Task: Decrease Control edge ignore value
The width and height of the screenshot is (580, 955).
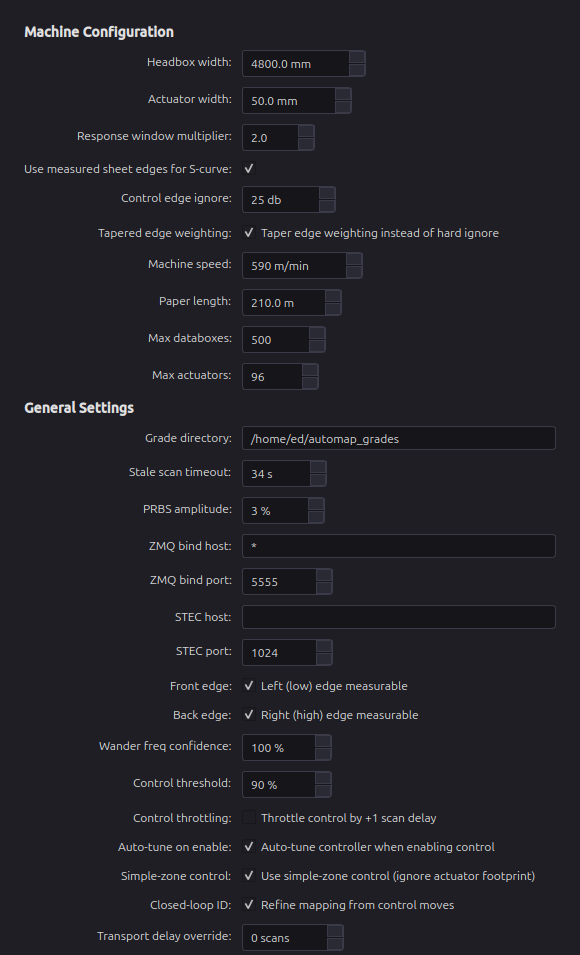Action: [327, 206]
